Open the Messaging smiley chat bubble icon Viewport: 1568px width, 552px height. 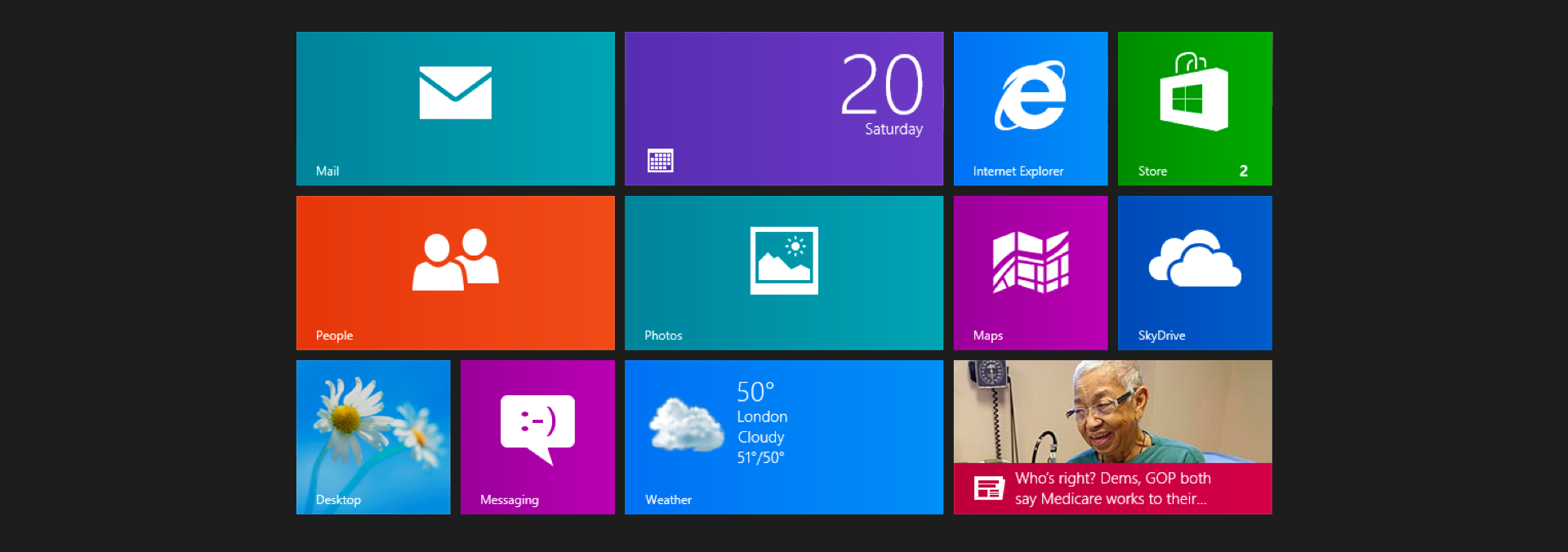point(537,430)
